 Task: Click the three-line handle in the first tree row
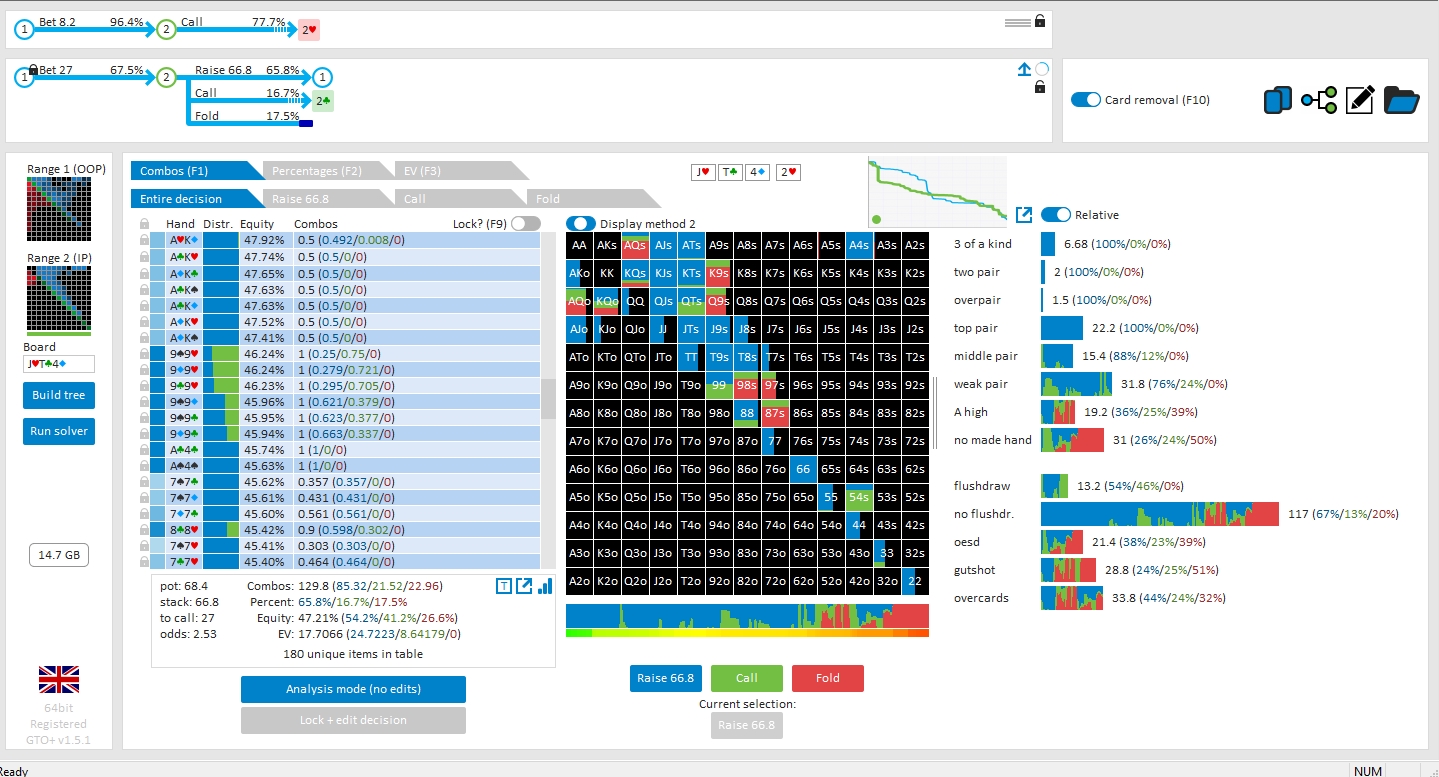(1017, 21)
